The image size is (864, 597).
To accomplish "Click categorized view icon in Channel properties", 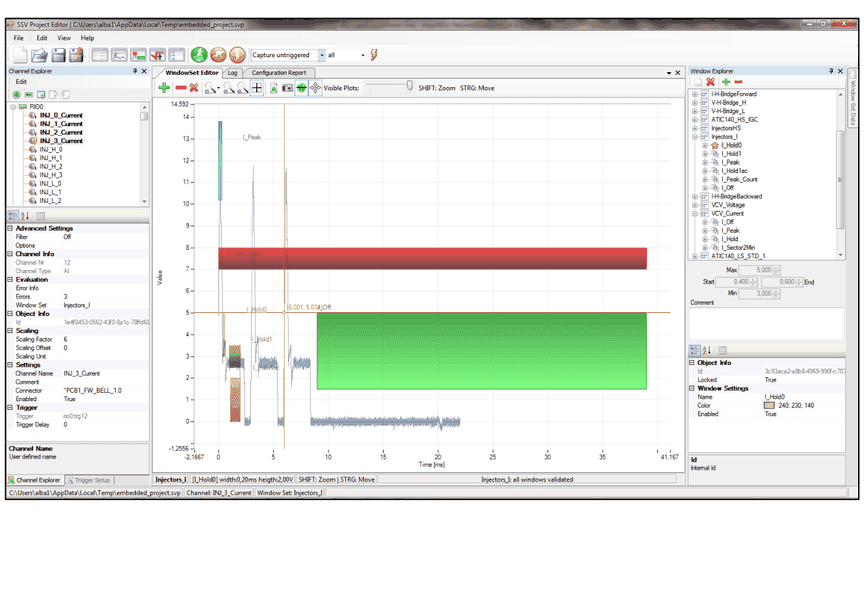I will pyautogui.click(x=13, y=216).
